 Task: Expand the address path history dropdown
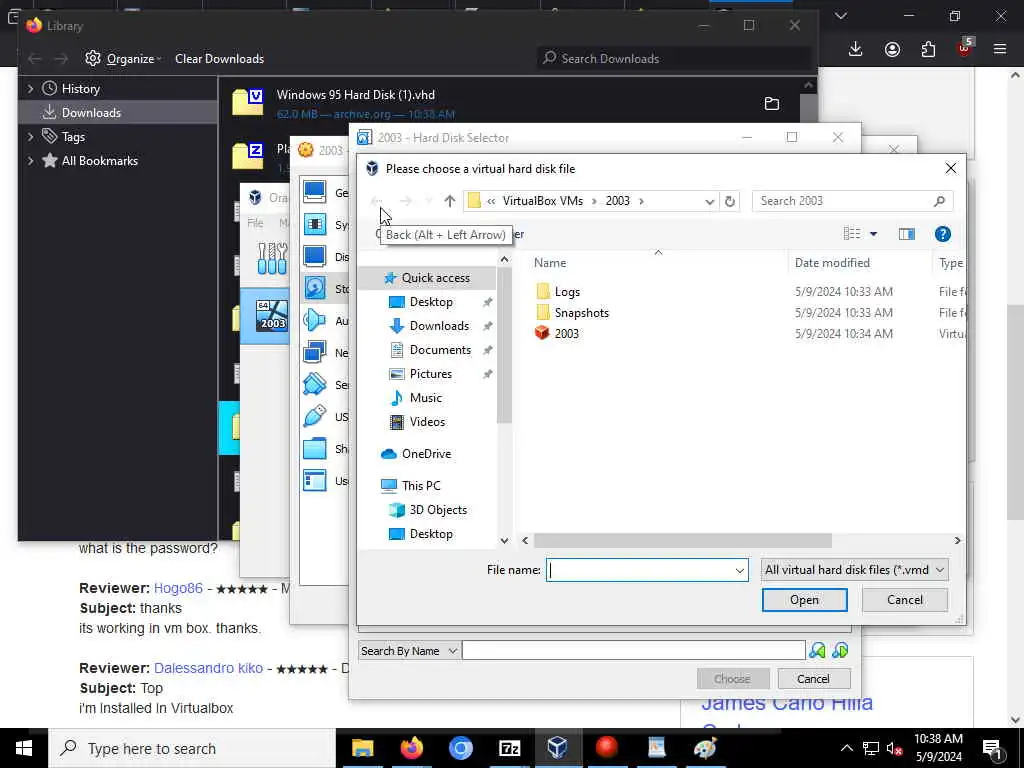pos(709,201)
